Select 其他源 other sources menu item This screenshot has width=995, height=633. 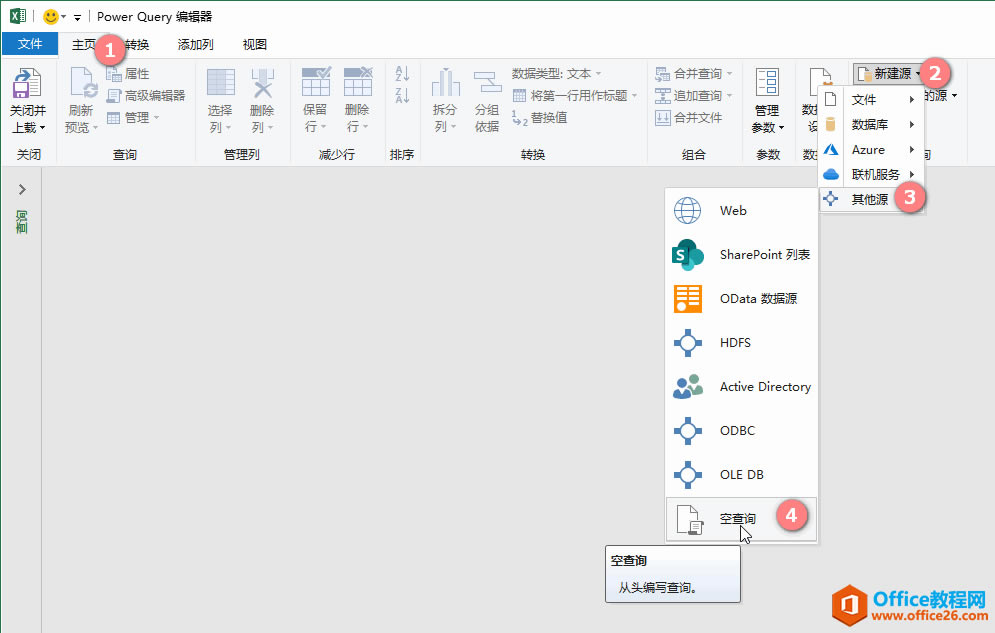pyautogui.click(x=871, y=199)
